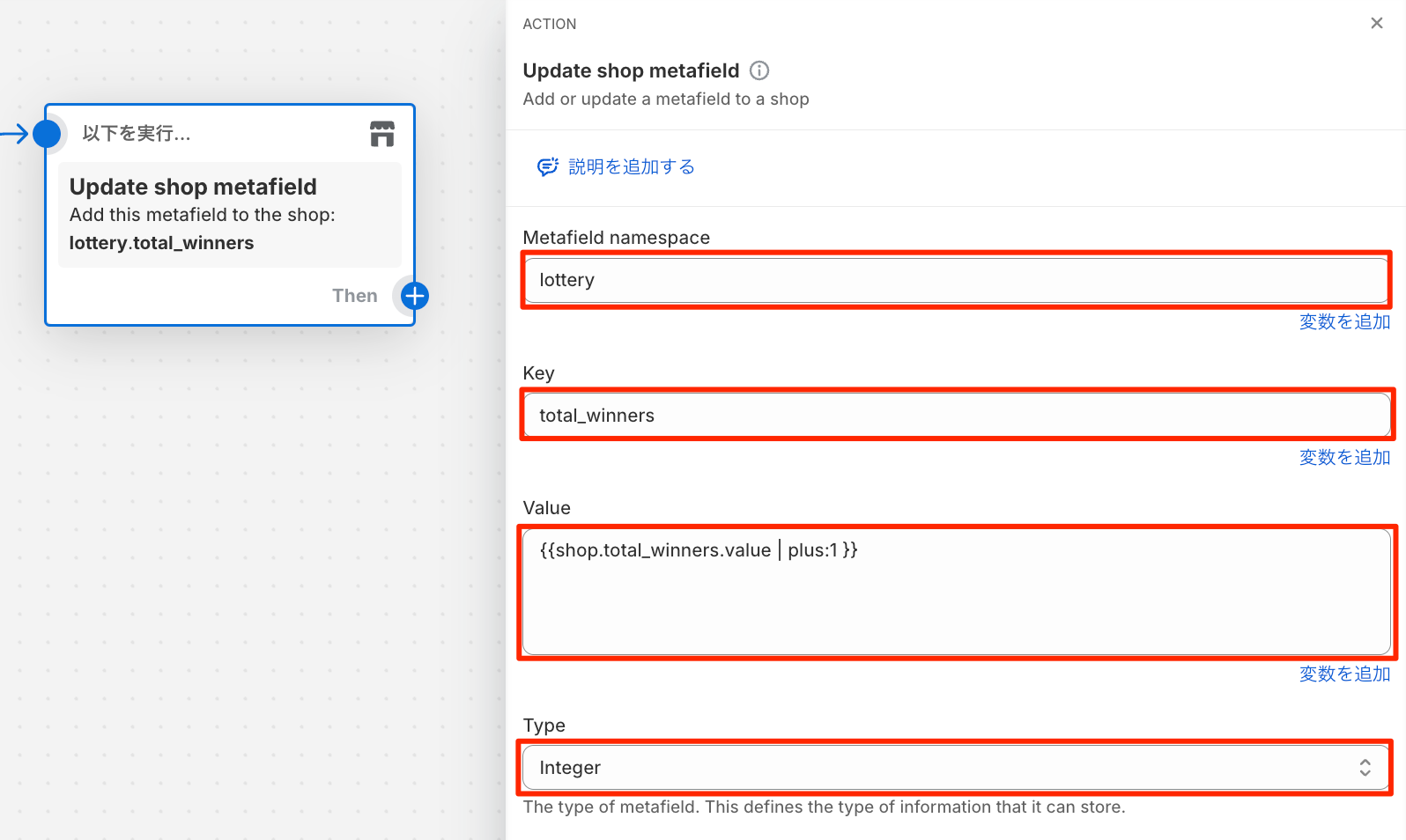This screenshot has width=1406, height=840.
Task: Add variable under Value field
Action: point(1344,674)
